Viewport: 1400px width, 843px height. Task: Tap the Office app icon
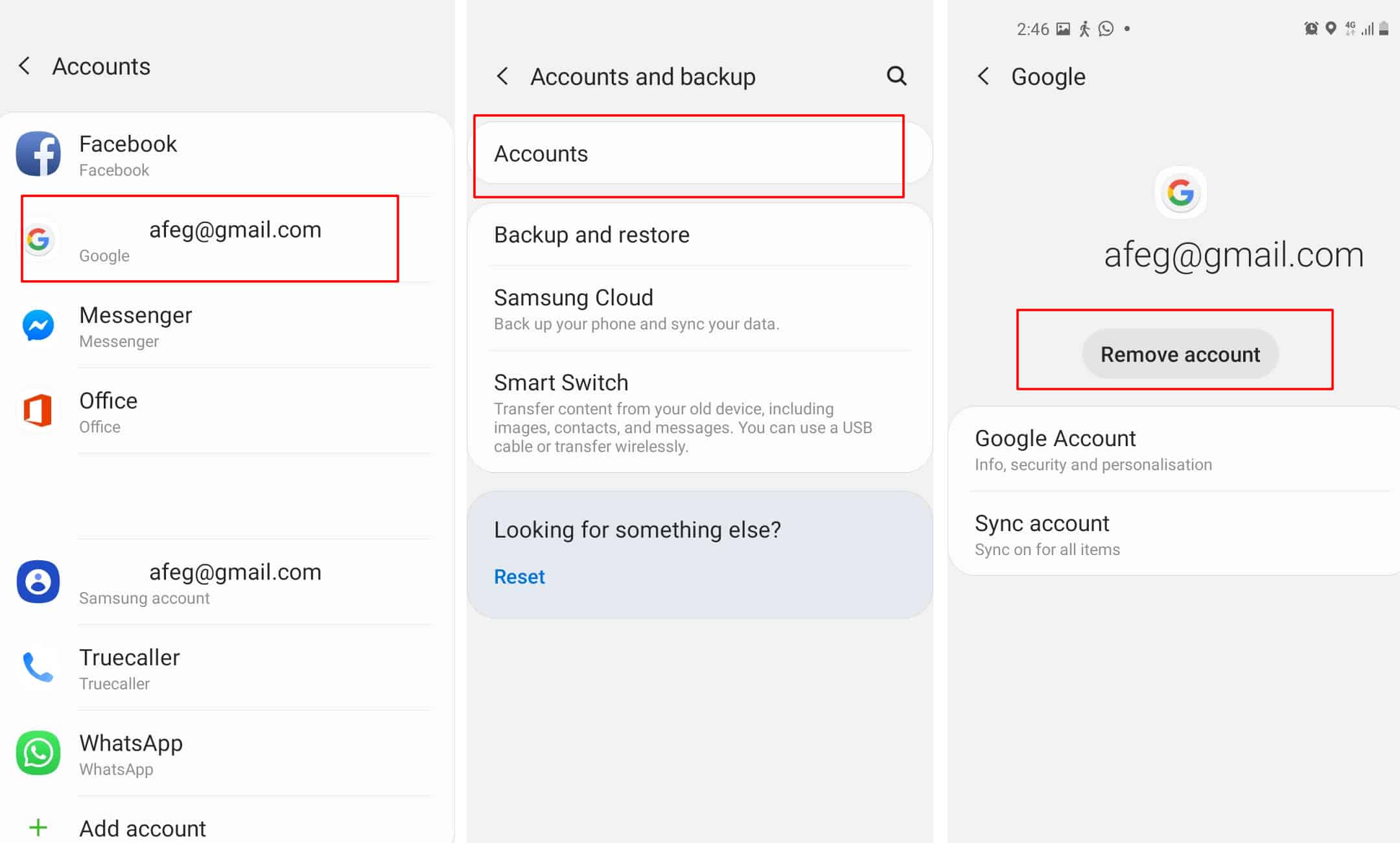point(38,410)
